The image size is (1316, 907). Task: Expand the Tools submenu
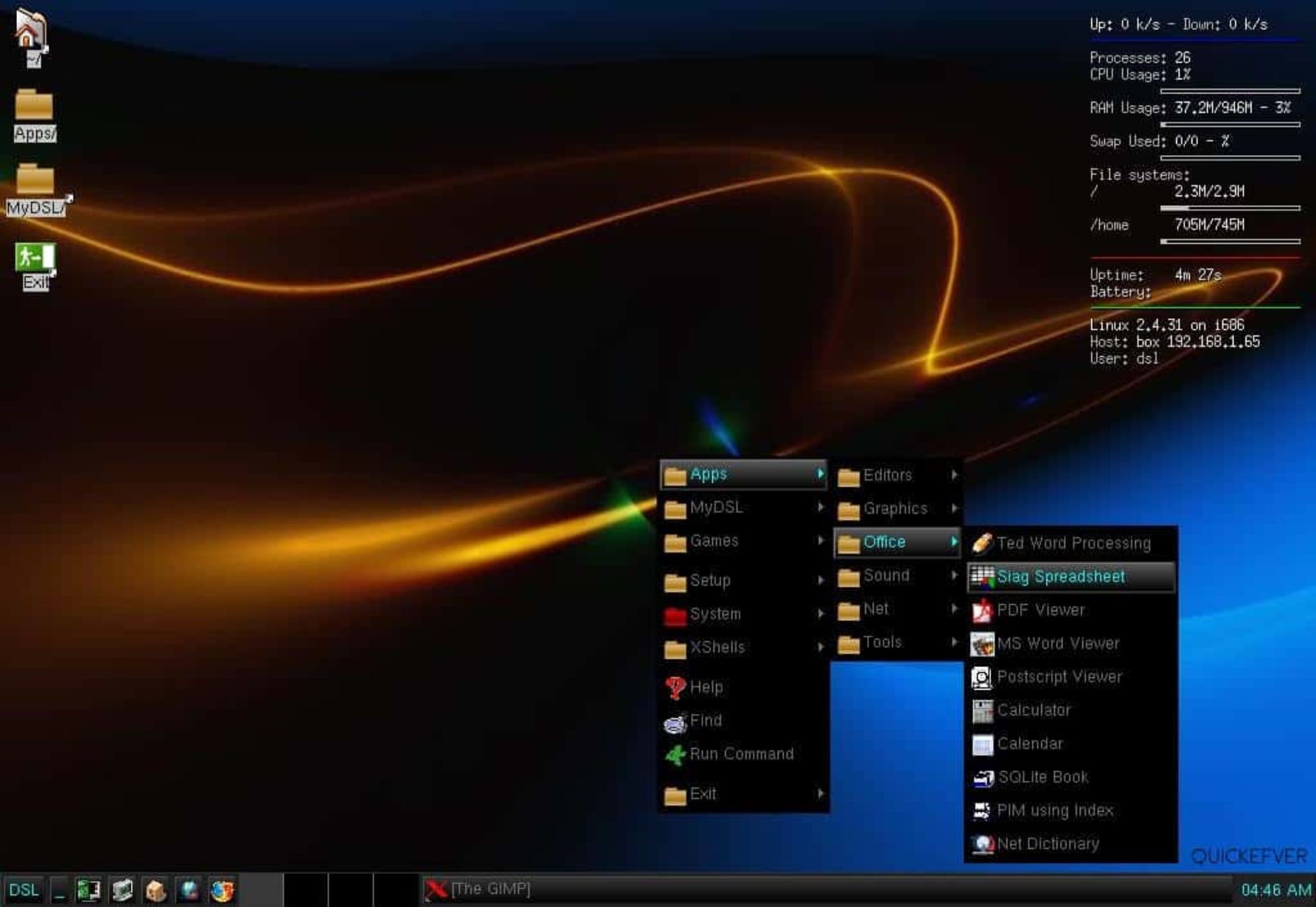click(x=884, y=642)
